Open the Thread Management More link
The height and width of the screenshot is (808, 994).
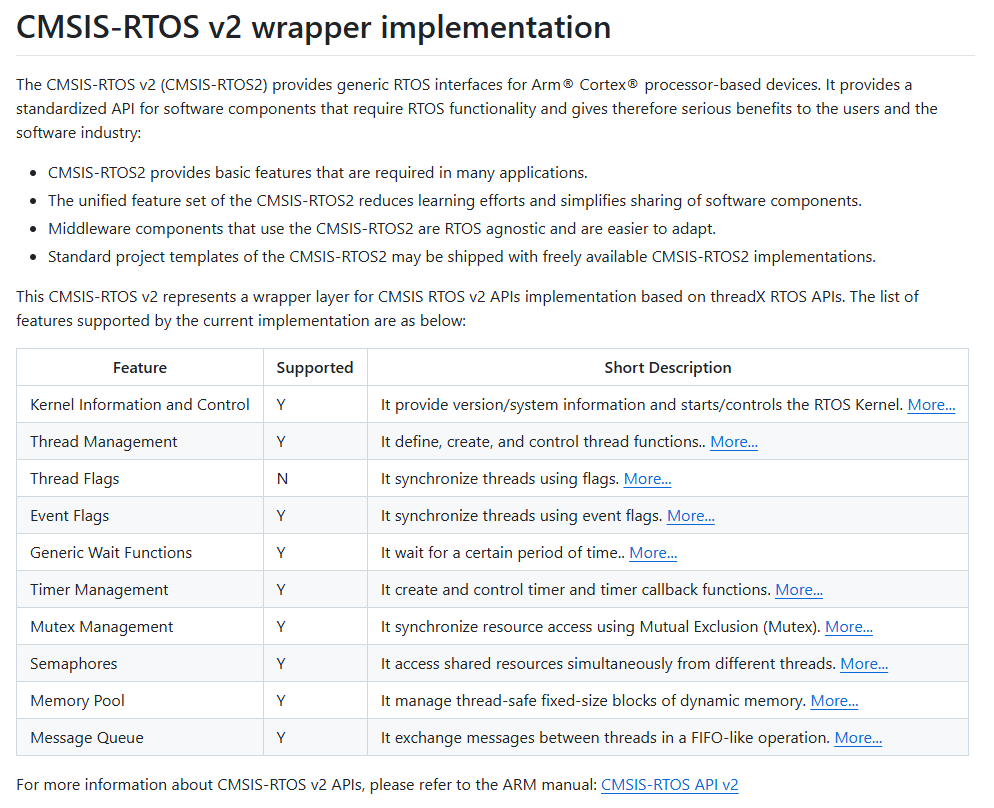pos(733,442)
